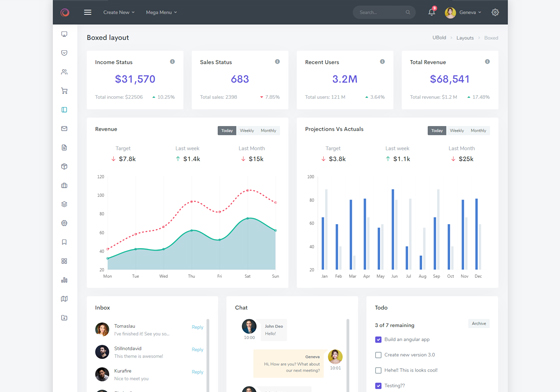
Task: Uncheck the 'Build an angular app' todo
Action: (x=378, y=340)
